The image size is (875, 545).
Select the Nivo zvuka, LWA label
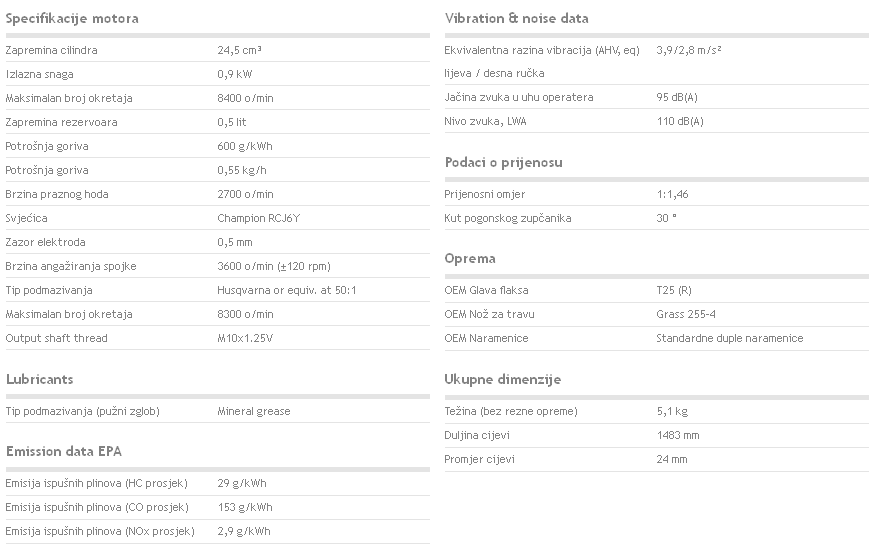485,121
